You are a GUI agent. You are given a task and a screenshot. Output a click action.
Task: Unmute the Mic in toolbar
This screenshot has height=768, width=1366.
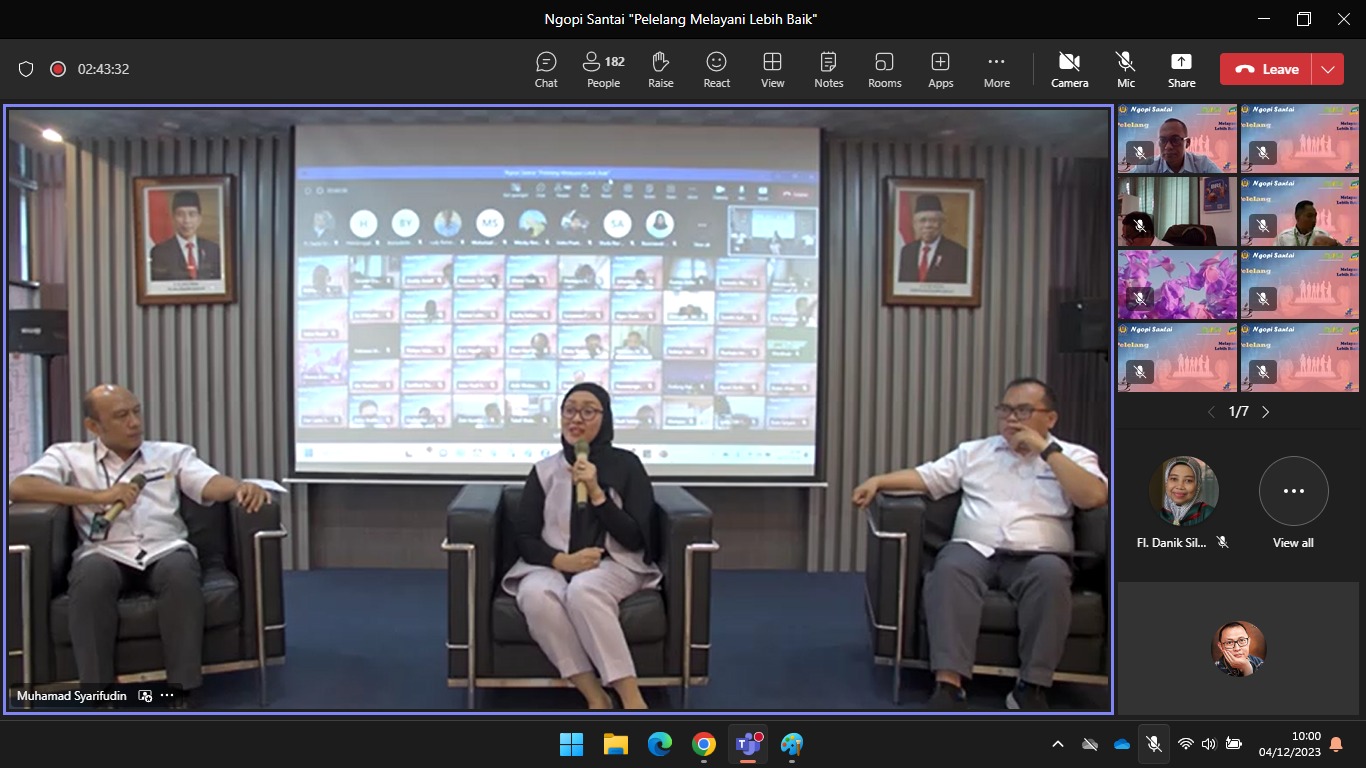click(1126, 70)
